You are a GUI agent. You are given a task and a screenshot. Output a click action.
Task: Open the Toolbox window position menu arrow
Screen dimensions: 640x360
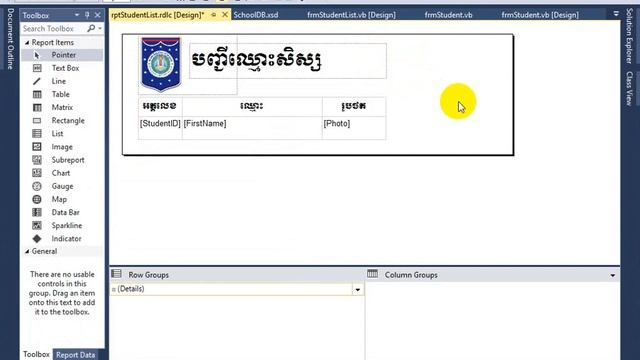coord(77,15)
